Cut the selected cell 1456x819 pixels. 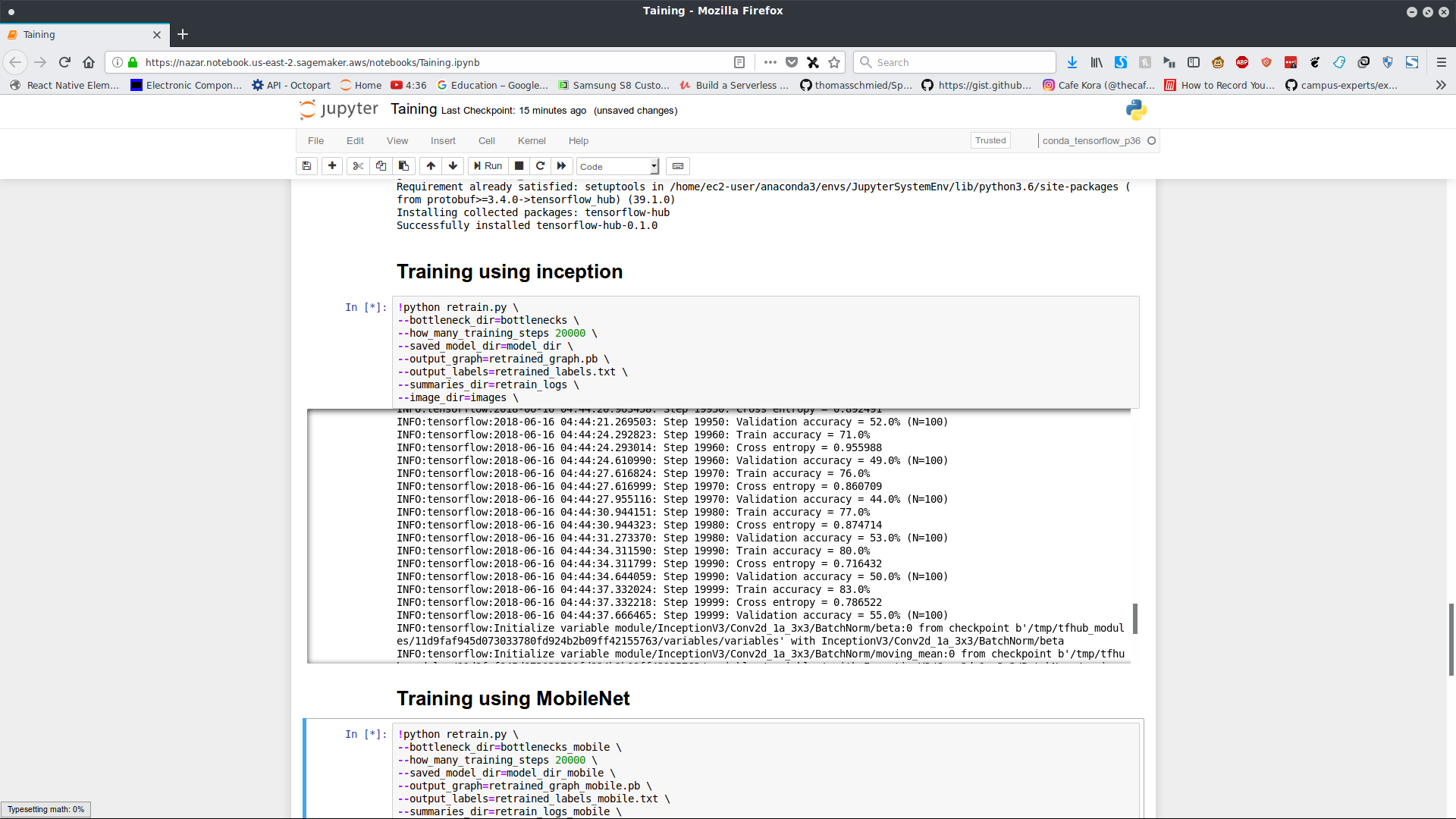pos(358,166)
